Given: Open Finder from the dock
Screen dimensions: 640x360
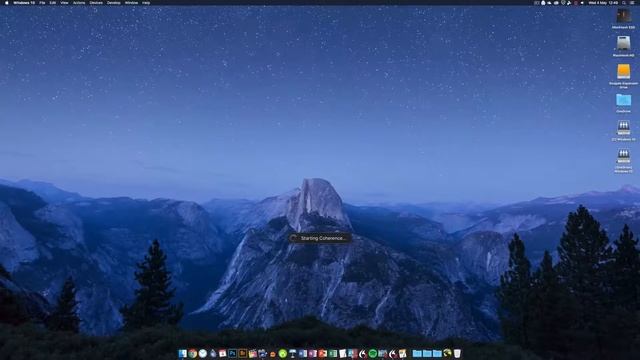Looking at the screenshot, I should (x=182, y=353).
